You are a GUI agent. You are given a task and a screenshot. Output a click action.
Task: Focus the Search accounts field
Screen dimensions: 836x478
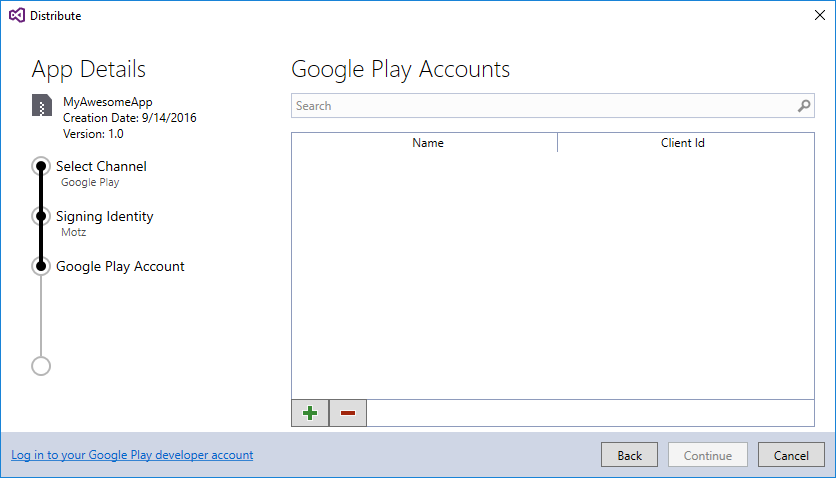[552, 106]
